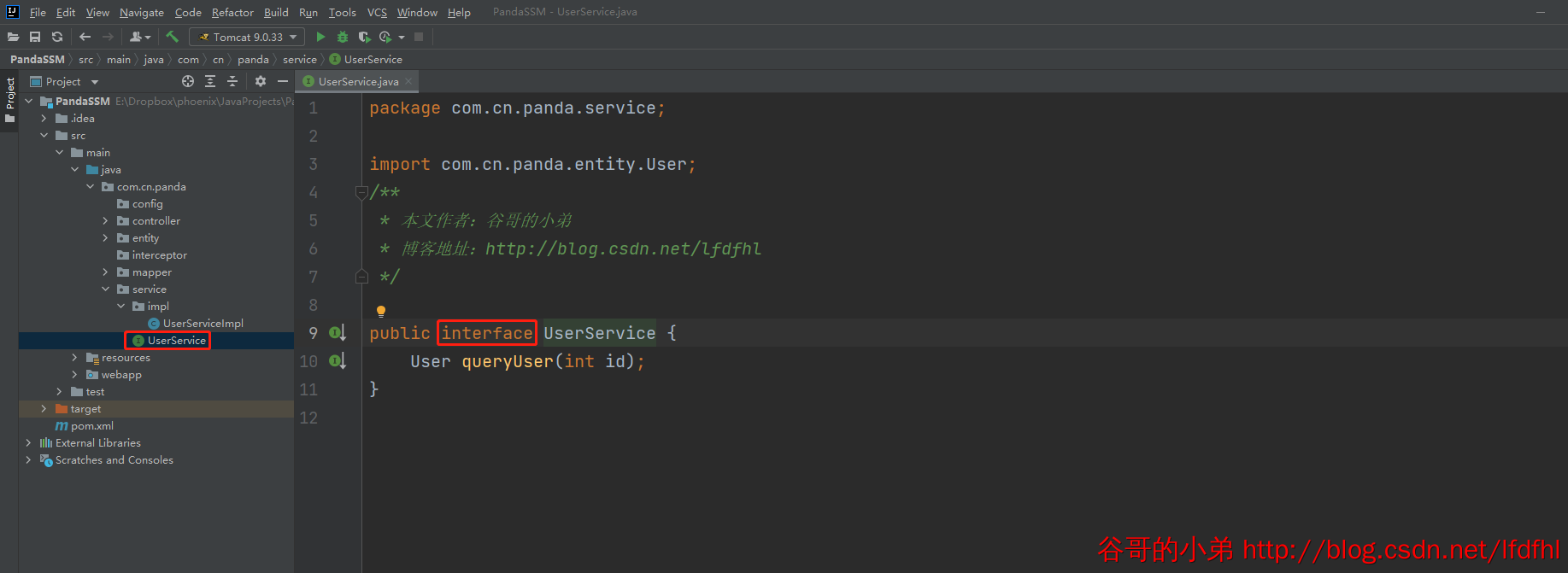Hide the Project panel with minus icon
This screenshot has width=1568, height=573.
283,81
